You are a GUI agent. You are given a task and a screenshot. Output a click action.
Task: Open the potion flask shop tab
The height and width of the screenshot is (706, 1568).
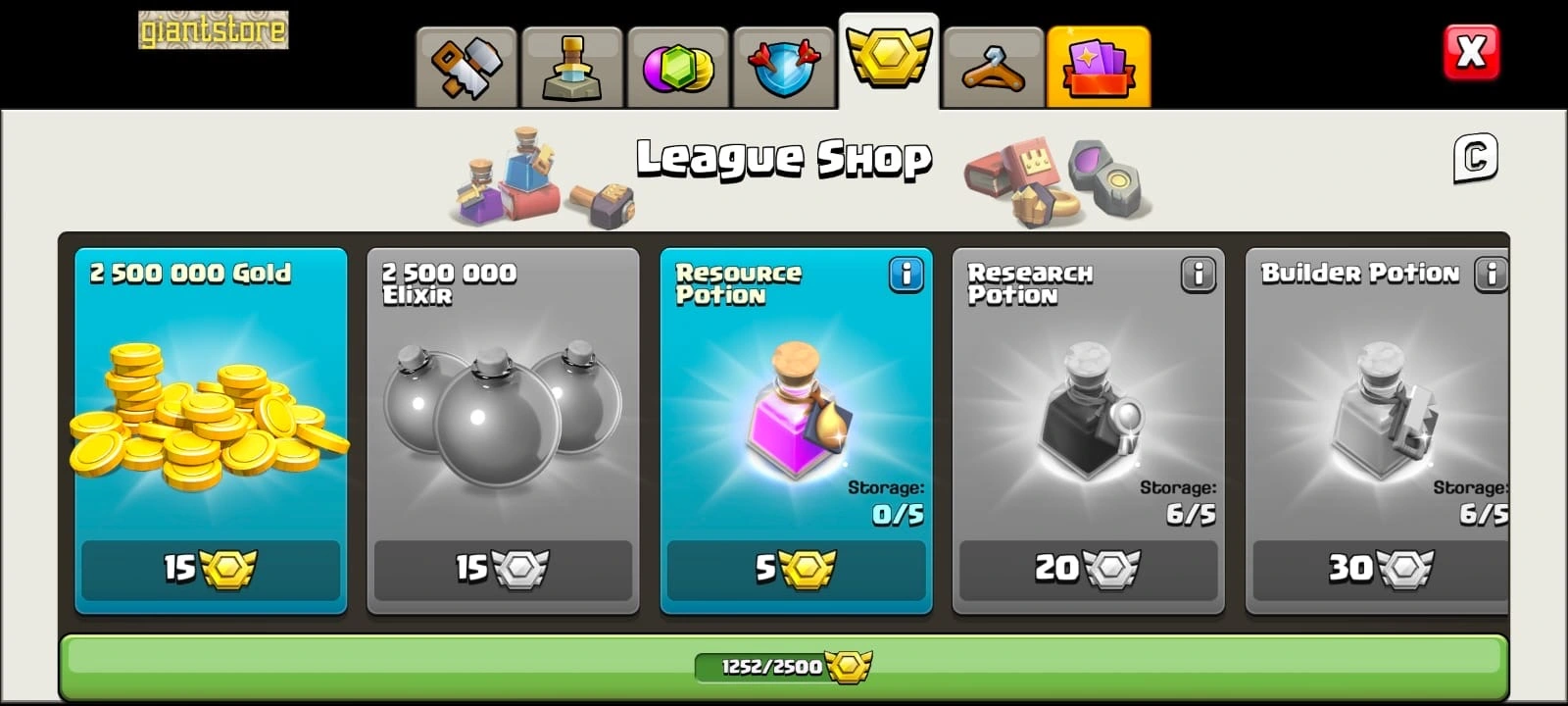[x=572, y=67]
